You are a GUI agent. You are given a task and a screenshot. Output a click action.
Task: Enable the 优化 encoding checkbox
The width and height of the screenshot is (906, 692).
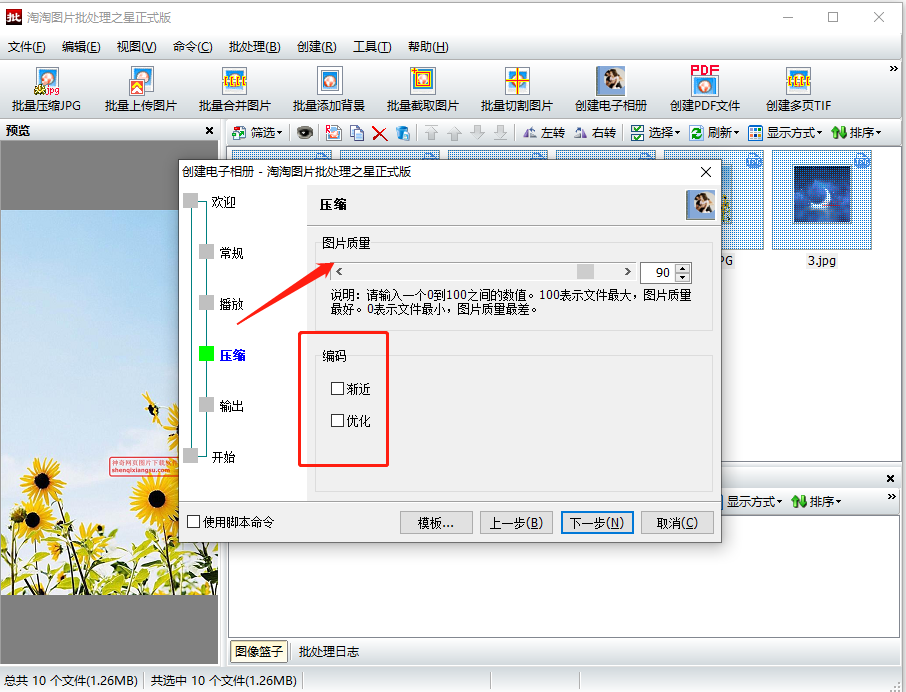(337, 421)
